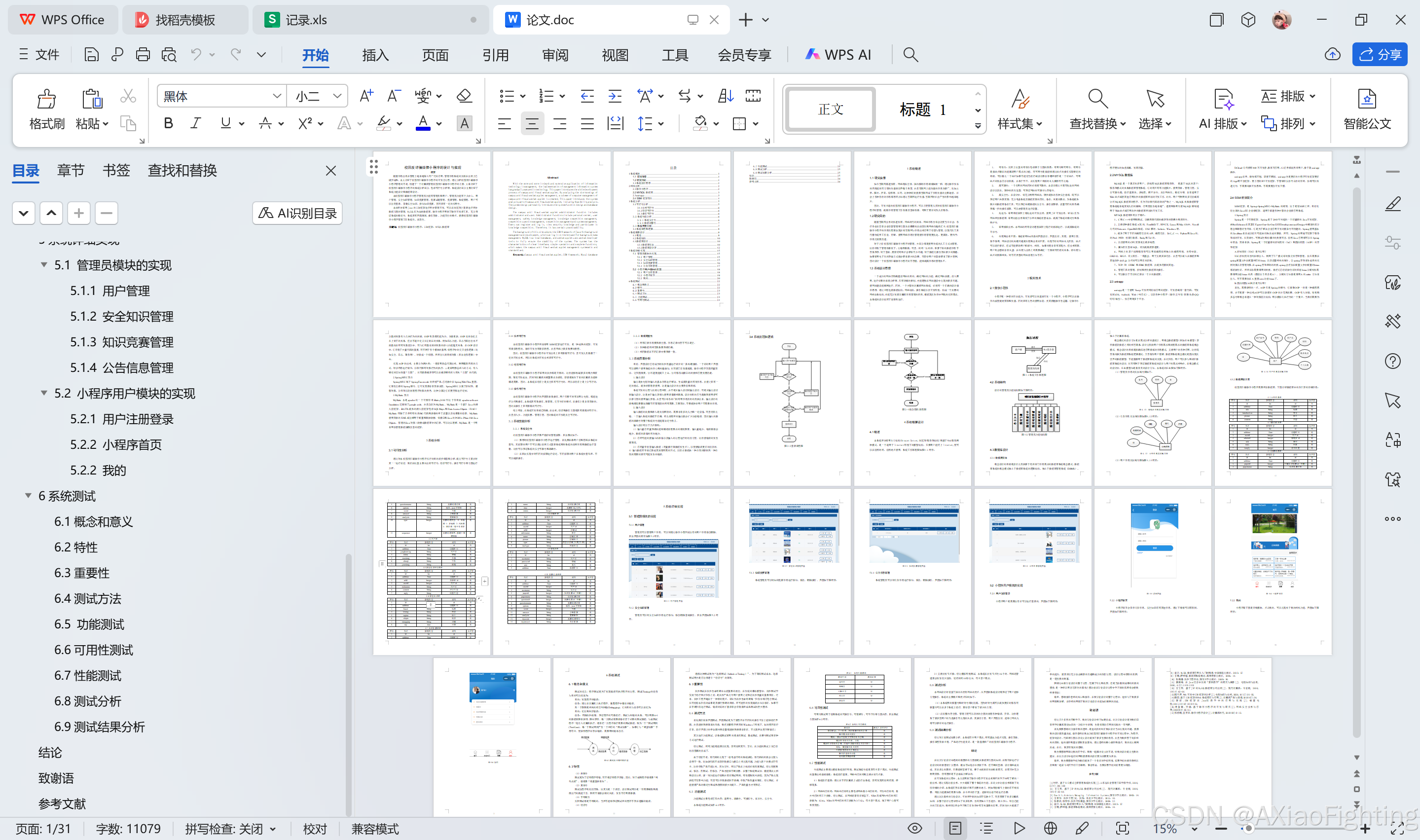Click the reading mode eye icon in status bar
The width and height of the screenshot is (1420, 840).
[x=914, y=828]
